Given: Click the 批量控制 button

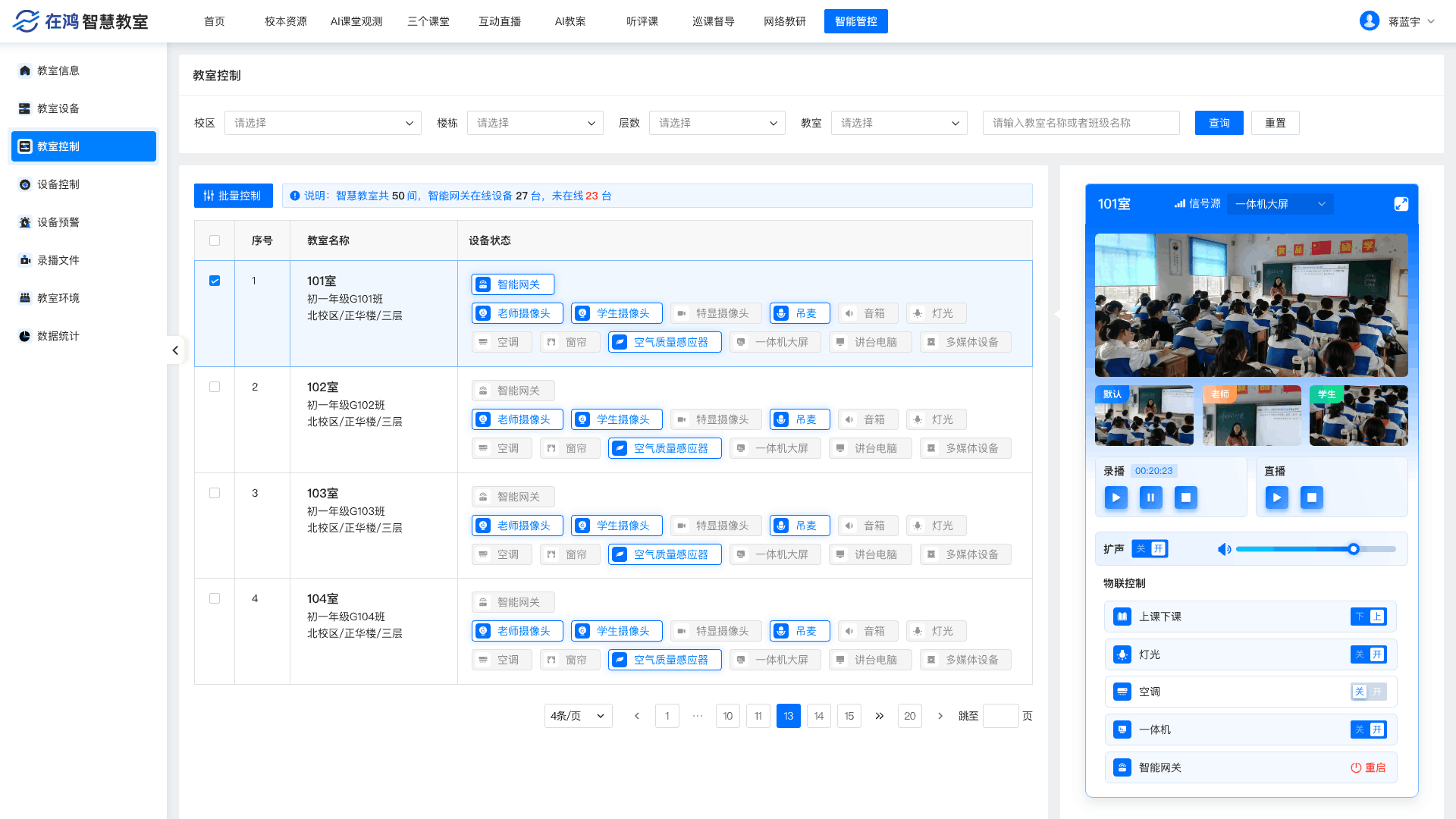Looking at the screenshot, I should [233, 196].
